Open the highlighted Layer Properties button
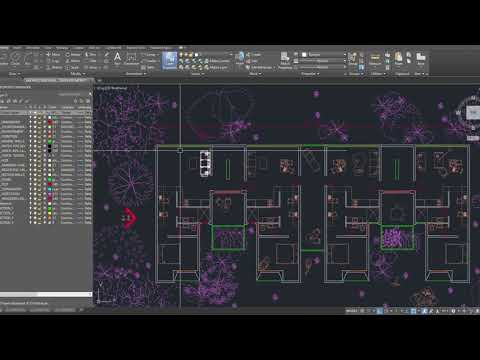Screen dimensions: 480x360 click(169, 61)
